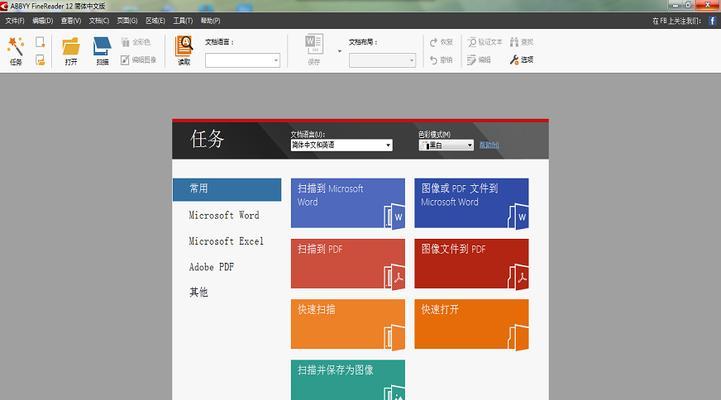Open the 区域(E) menu
The image size is (721, 400).
pos(155,21)
